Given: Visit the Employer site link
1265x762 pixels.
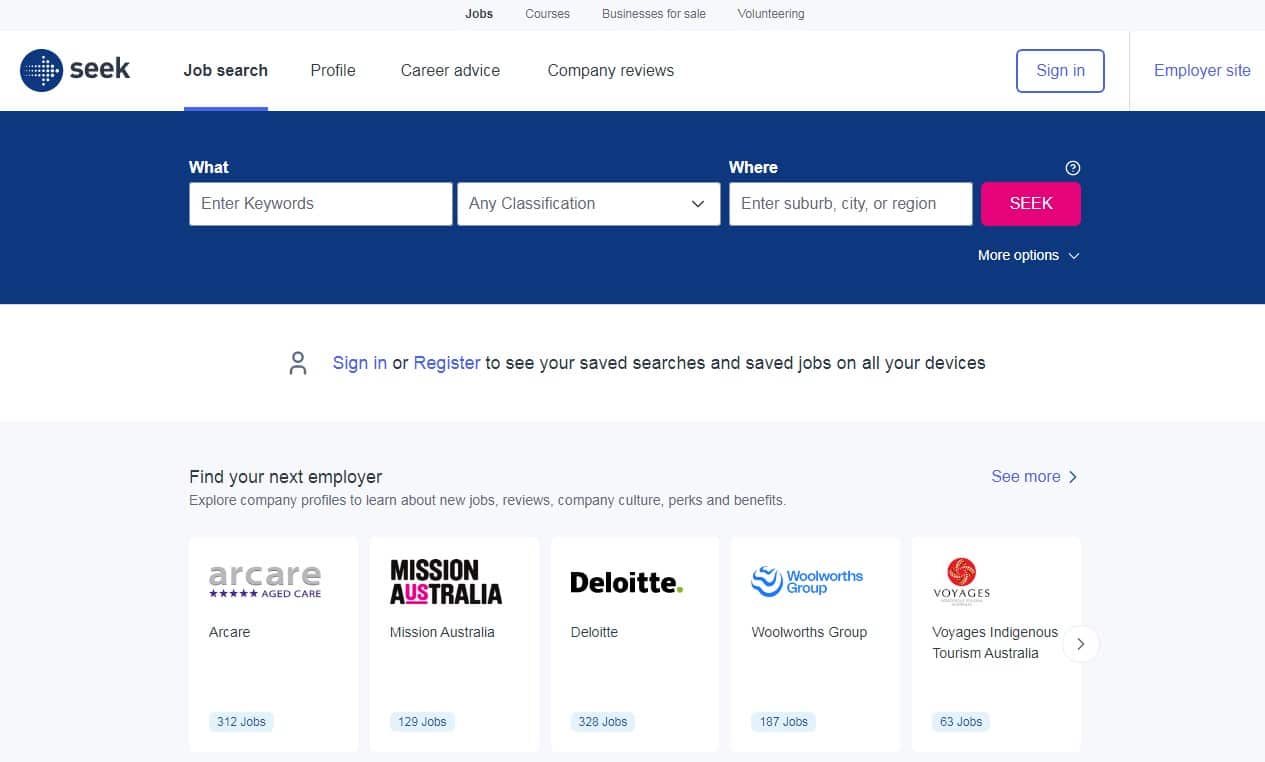Looking at the screenshot, I should [x=1202, y=70].
